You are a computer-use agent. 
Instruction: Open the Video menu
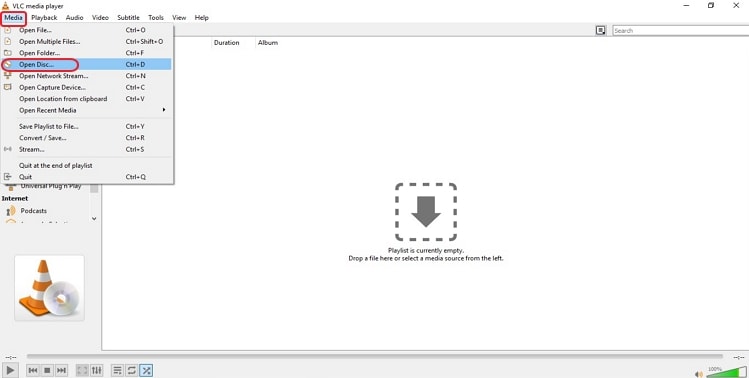tap(100, 18)
